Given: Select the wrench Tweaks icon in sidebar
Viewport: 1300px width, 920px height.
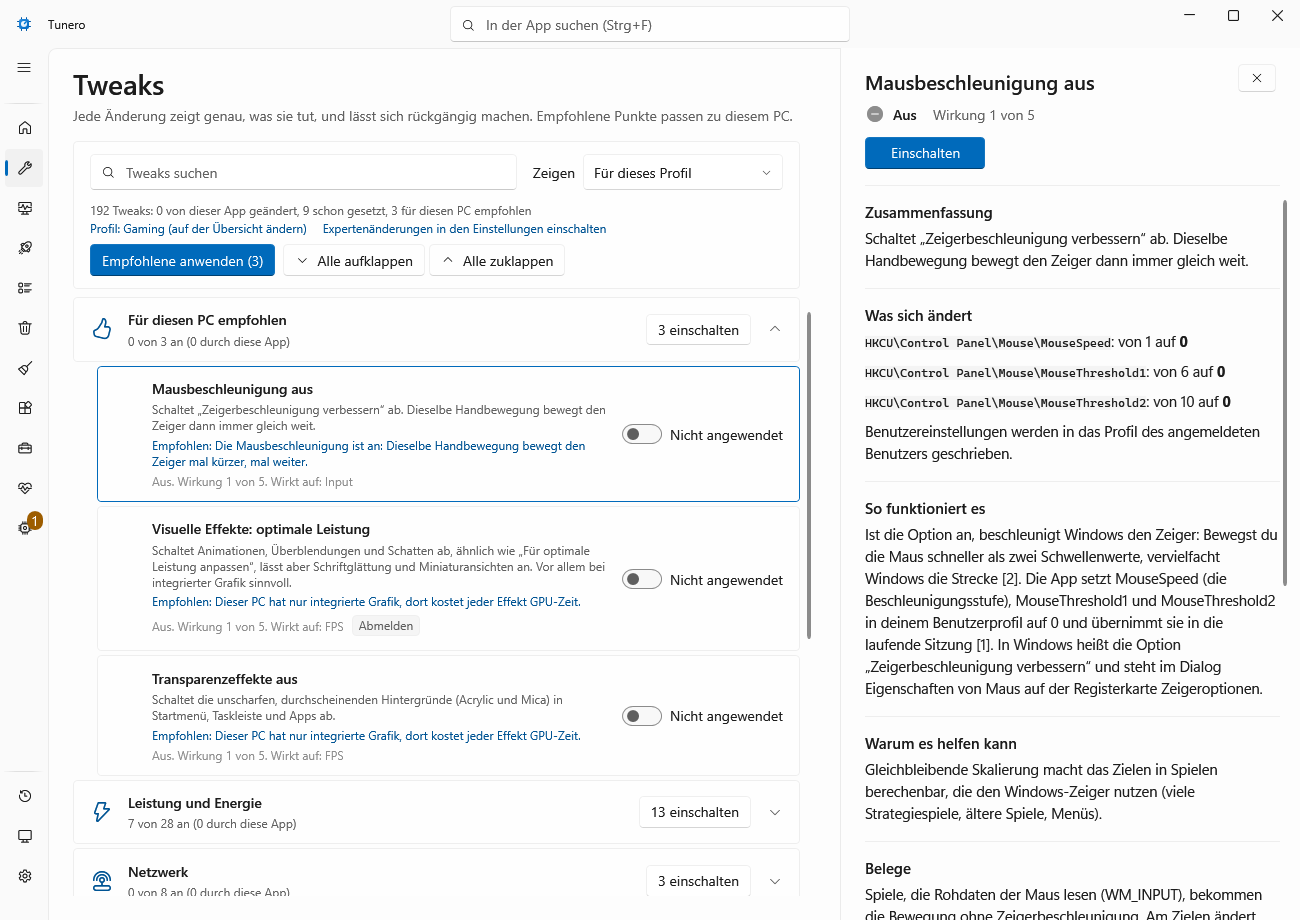Looking at the screenshot, I should (x=25, y=167).
